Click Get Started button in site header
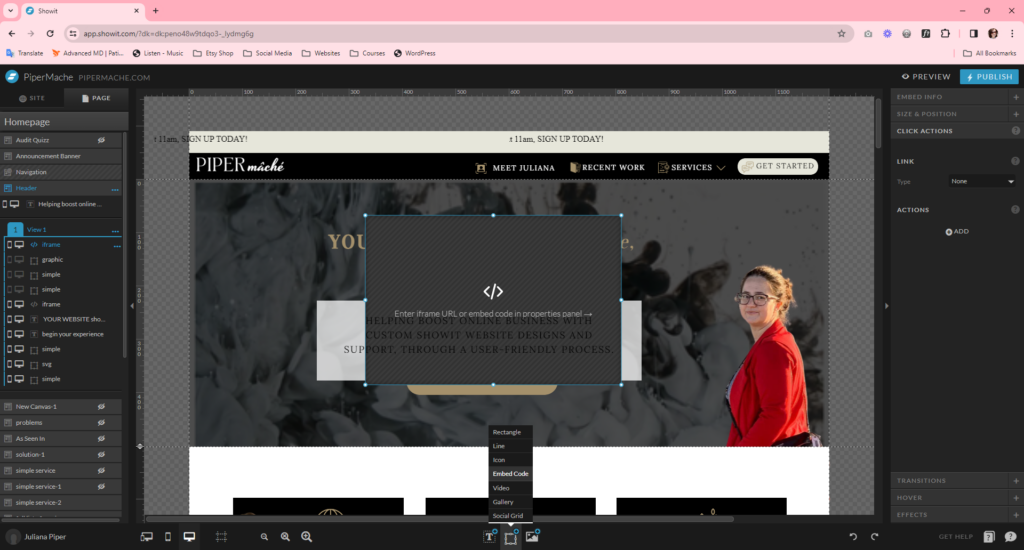 click(778, 166)
